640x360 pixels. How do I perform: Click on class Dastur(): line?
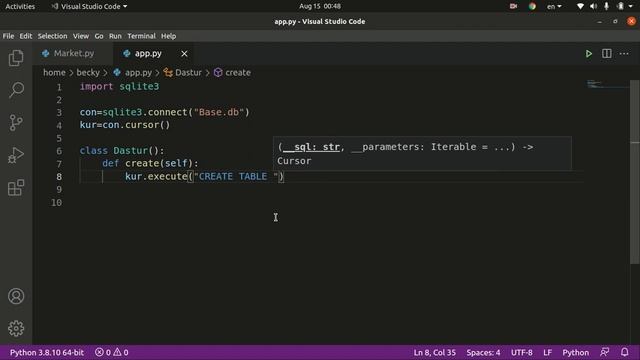(122, 151)
